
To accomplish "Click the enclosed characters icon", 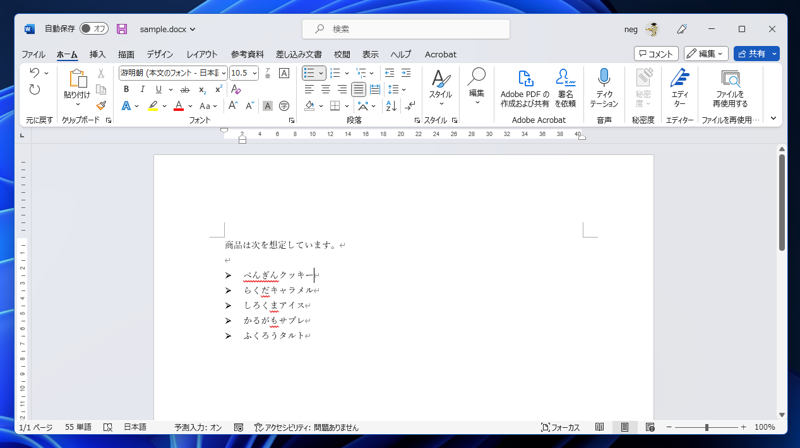I will click(284, 106).
